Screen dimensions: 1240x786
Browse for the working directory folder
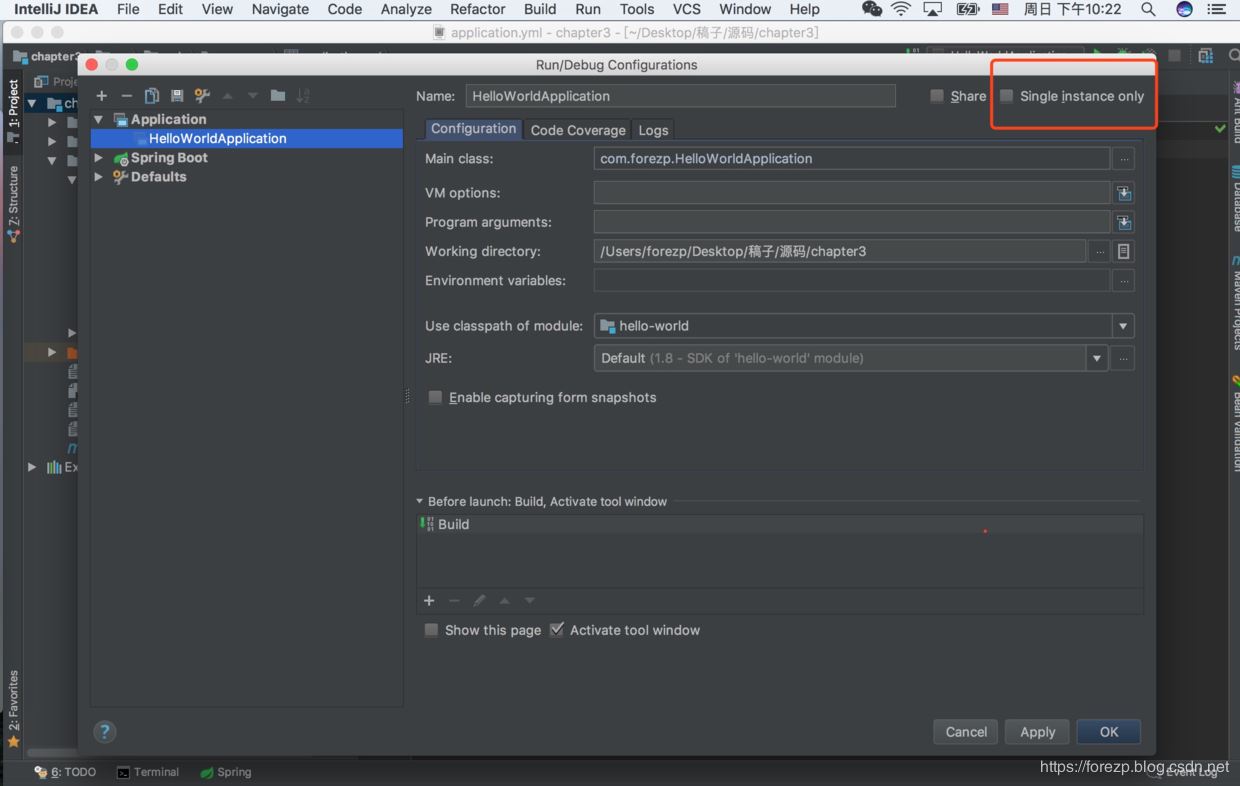(x=1100, y=252)
